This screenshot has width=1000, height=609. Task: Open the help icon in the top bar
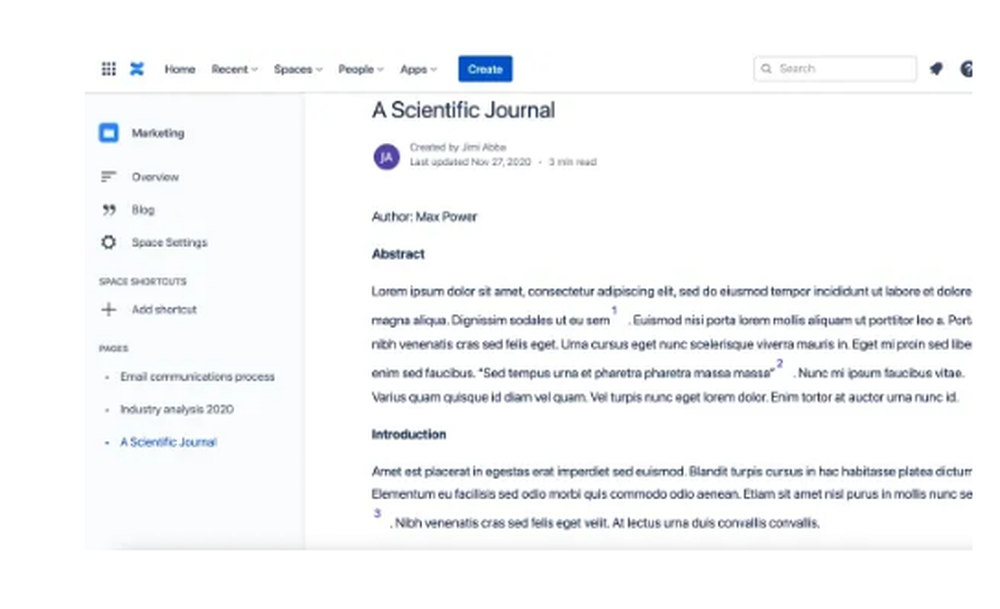(966, 69)
